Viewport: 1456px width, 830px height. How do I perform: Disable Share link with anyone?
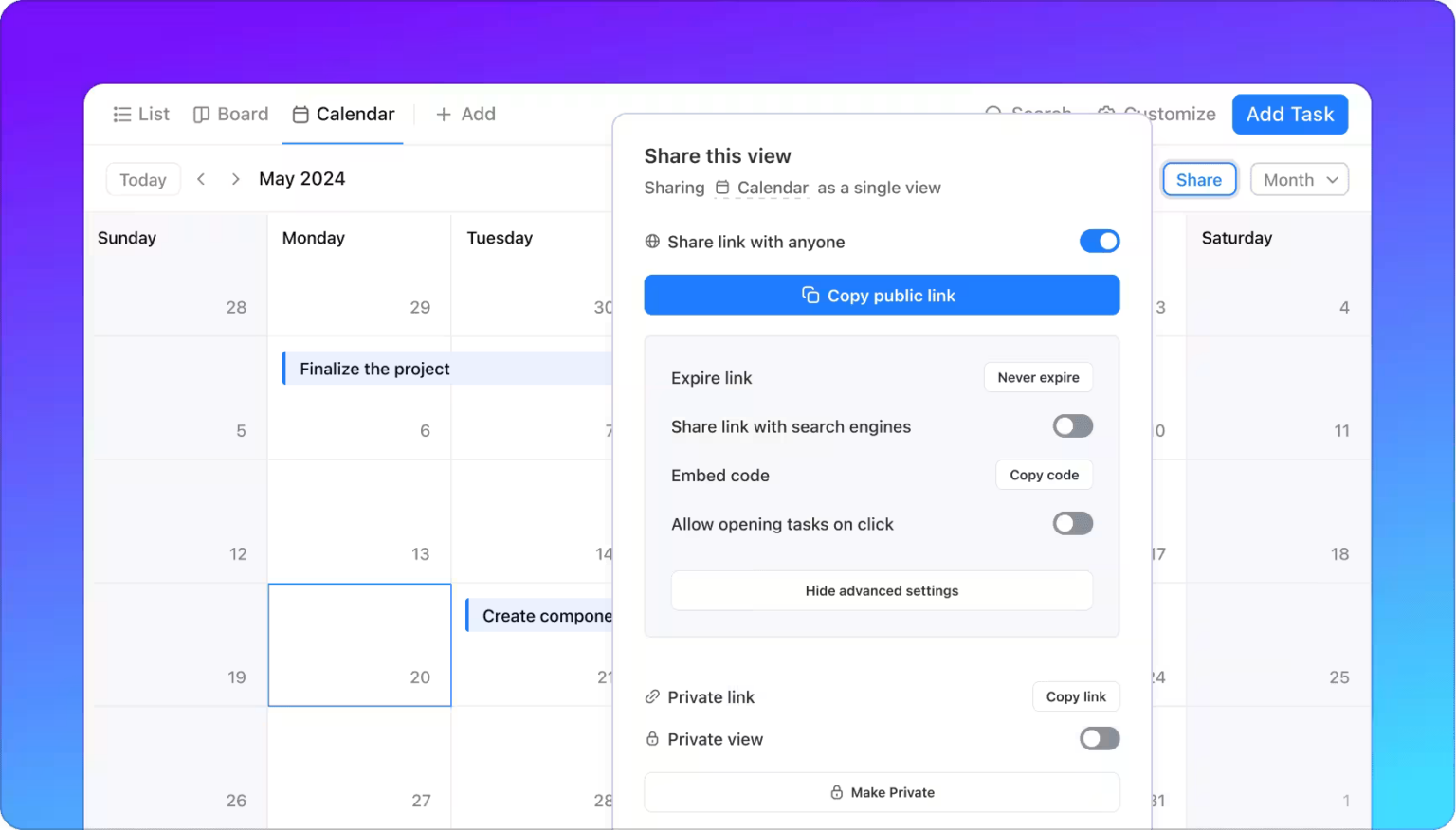(1100, 241)
